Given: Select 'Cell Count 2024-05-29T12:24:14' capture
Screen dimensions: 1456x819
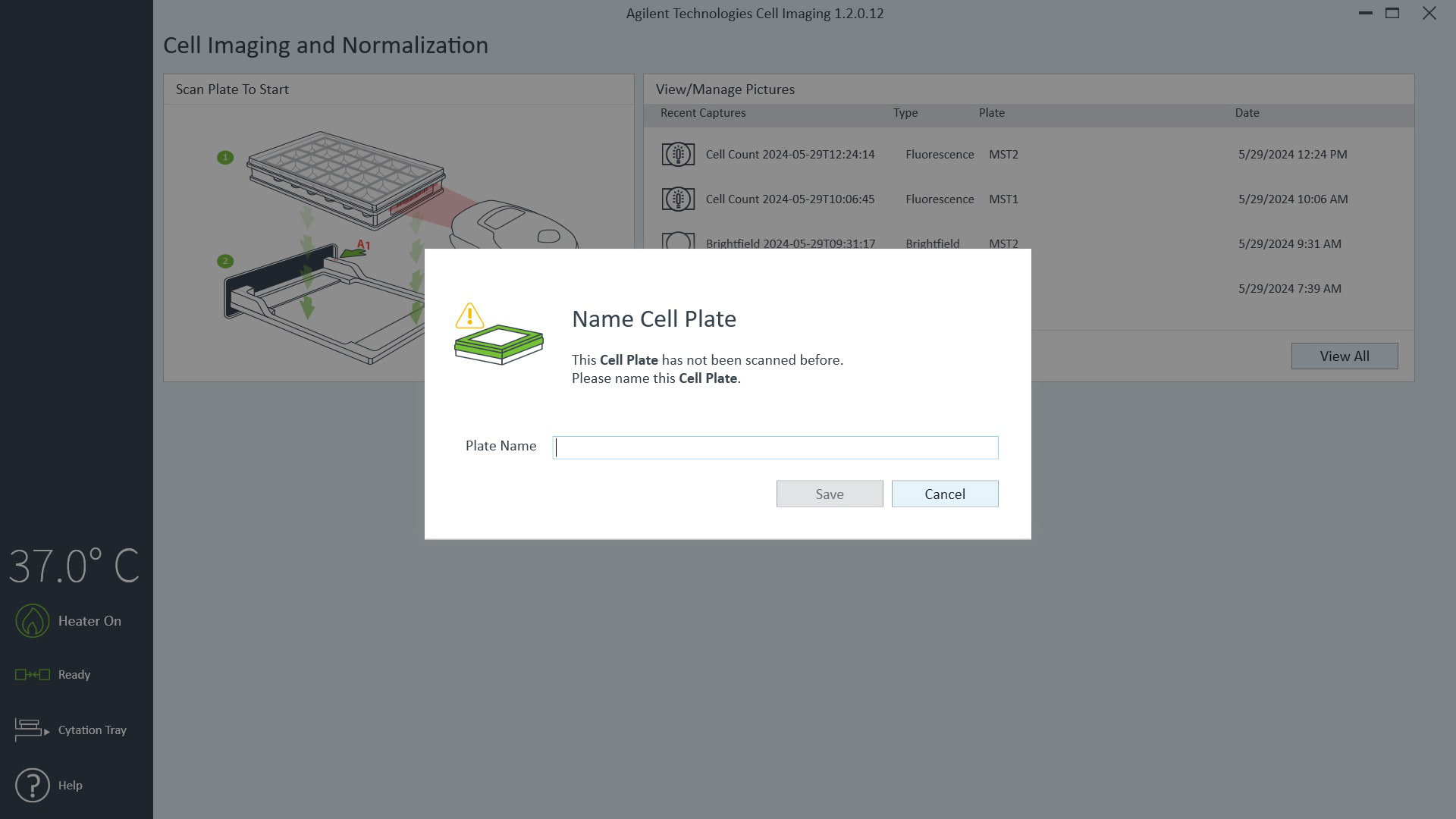Looking at the screenshot, I should coord(790,155).
